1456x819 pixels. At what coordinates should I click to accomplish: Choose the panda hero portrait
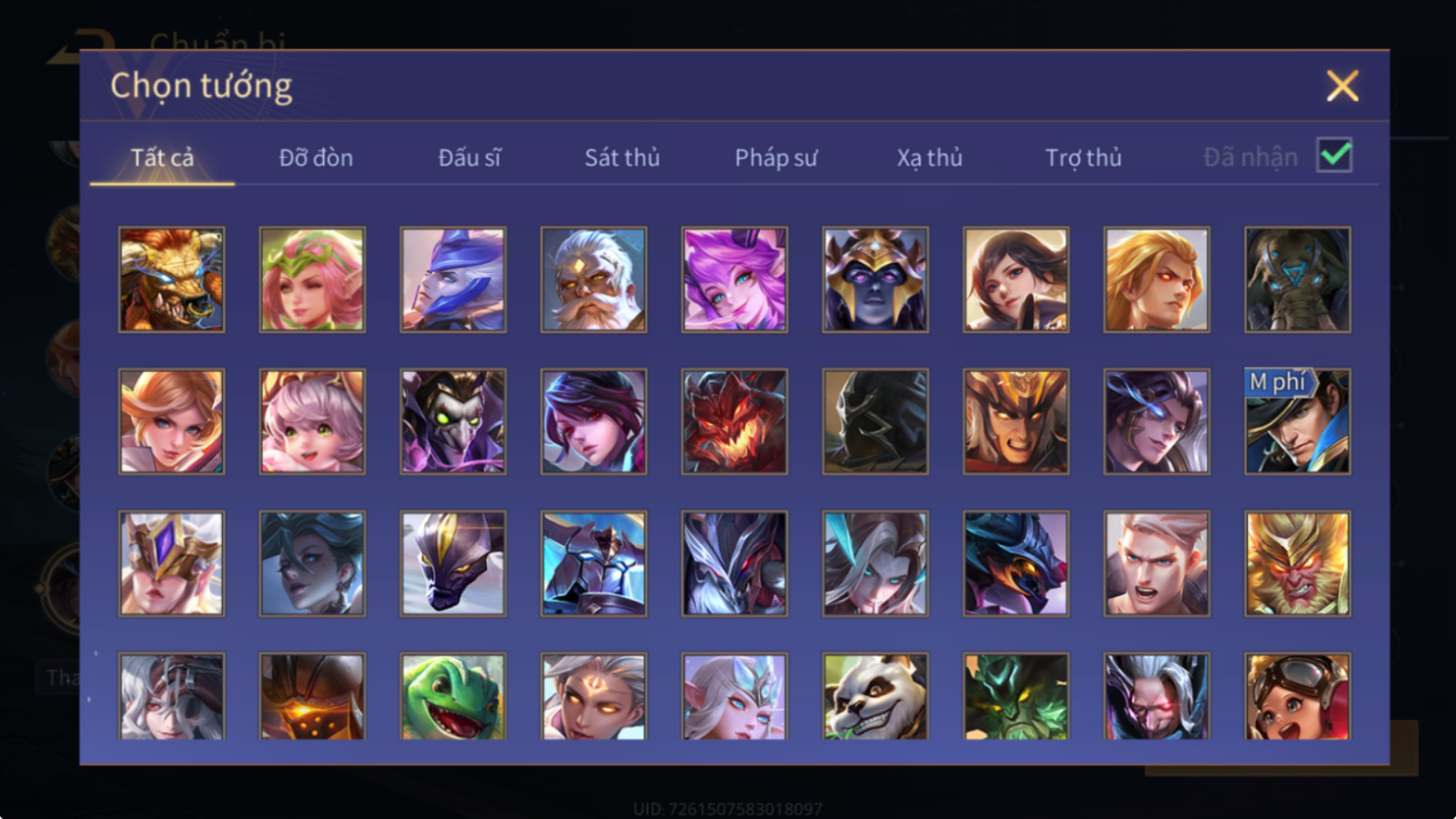(875, 696)
